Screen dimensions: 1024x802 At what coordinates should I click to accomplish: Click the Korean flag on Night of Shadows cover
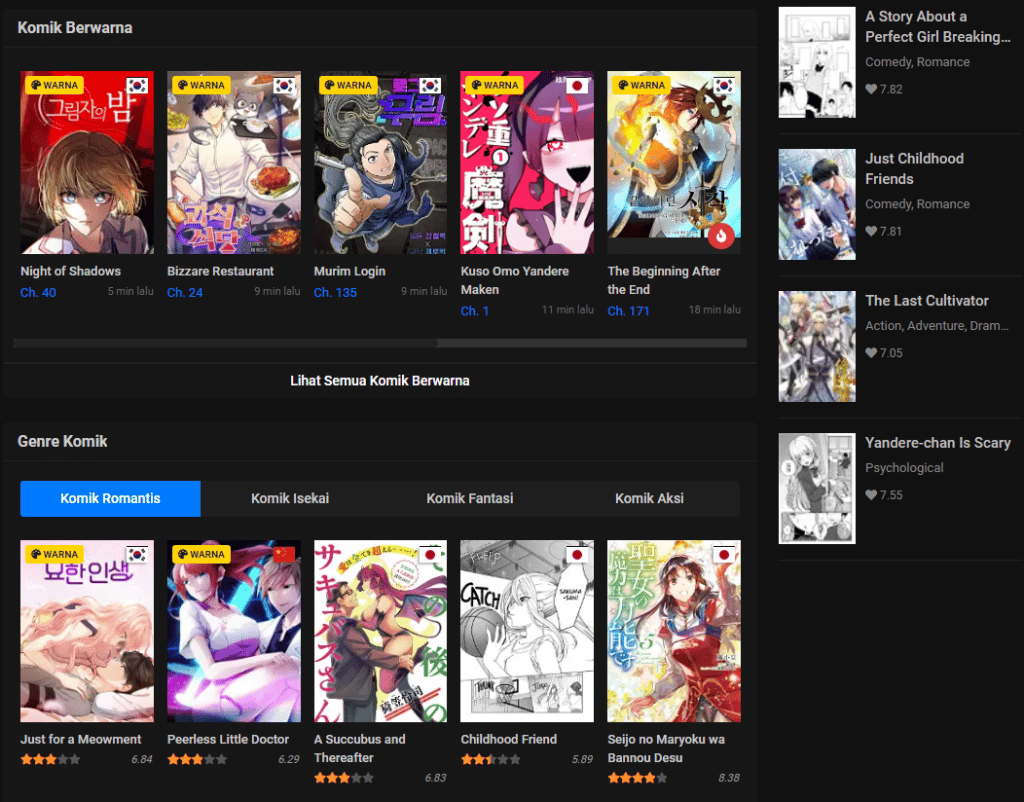137,86
